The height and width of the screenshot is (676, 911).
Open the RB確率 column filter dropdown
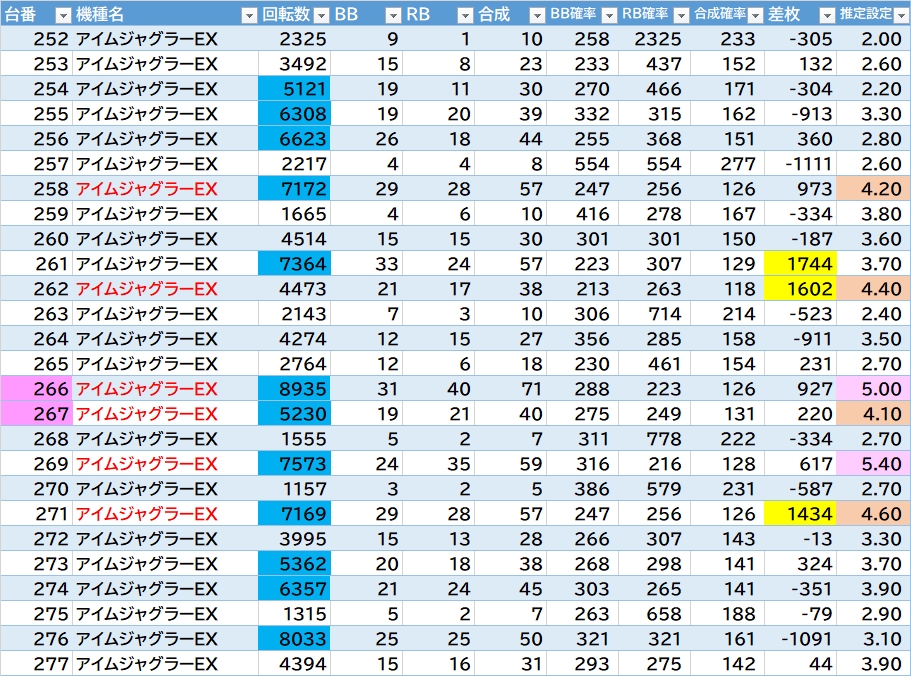point(682,15)
